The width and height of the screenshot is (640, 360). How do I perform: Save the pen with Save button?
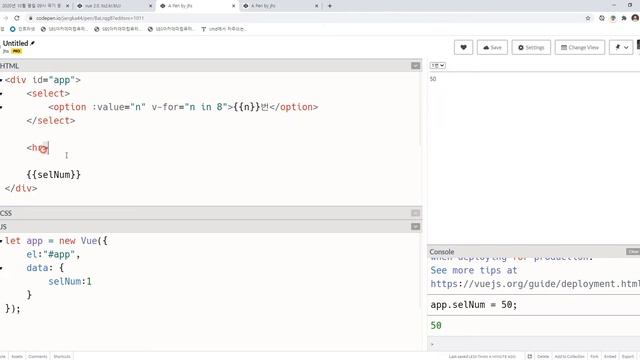[492, 47]
